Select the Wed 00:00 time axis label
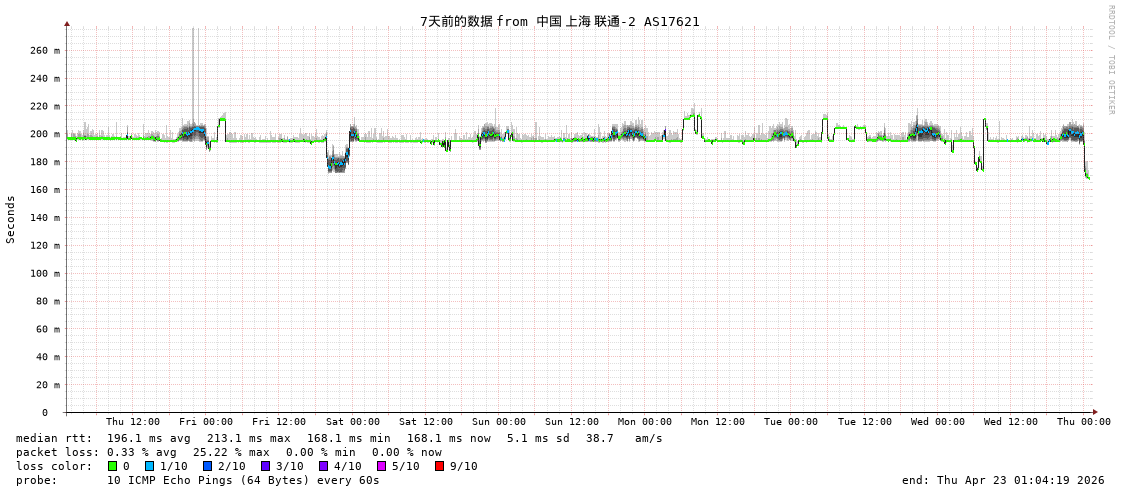This screenshot has width=1121, height=494. pyautogui.click(x=937, y=422)
